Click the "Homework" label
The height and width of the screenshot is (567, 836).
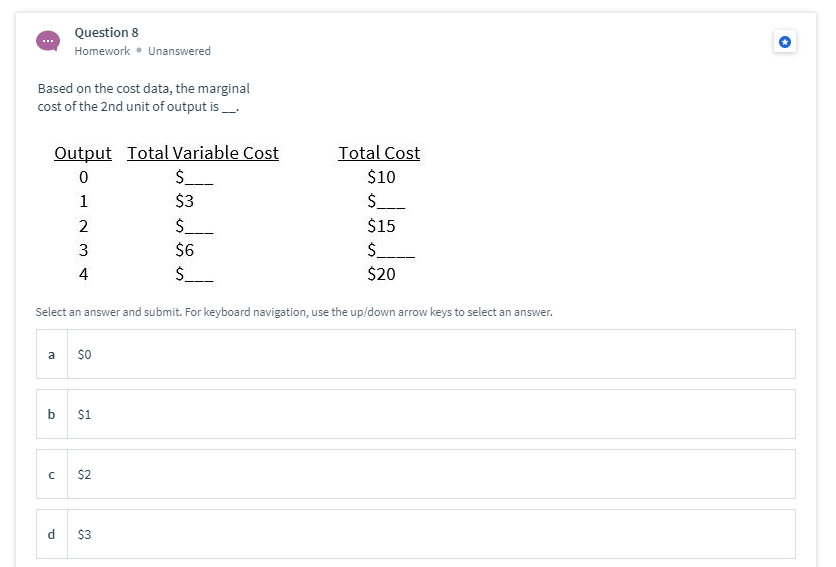tap(102, 51)
